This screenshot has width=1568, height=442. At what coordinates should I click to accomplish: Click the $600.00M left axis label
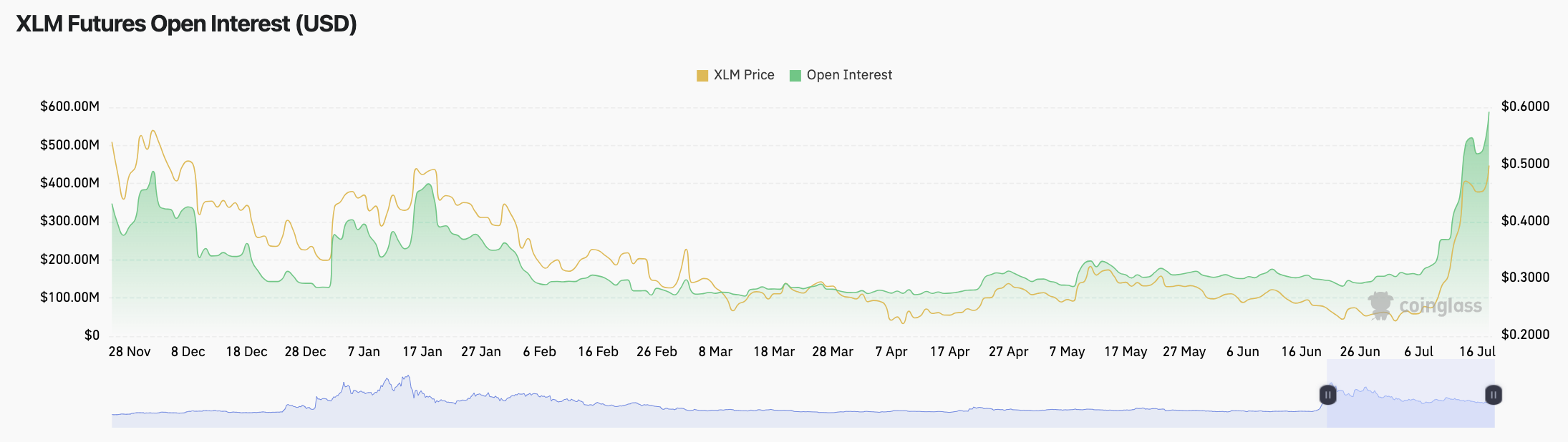[x=69, y=107]
